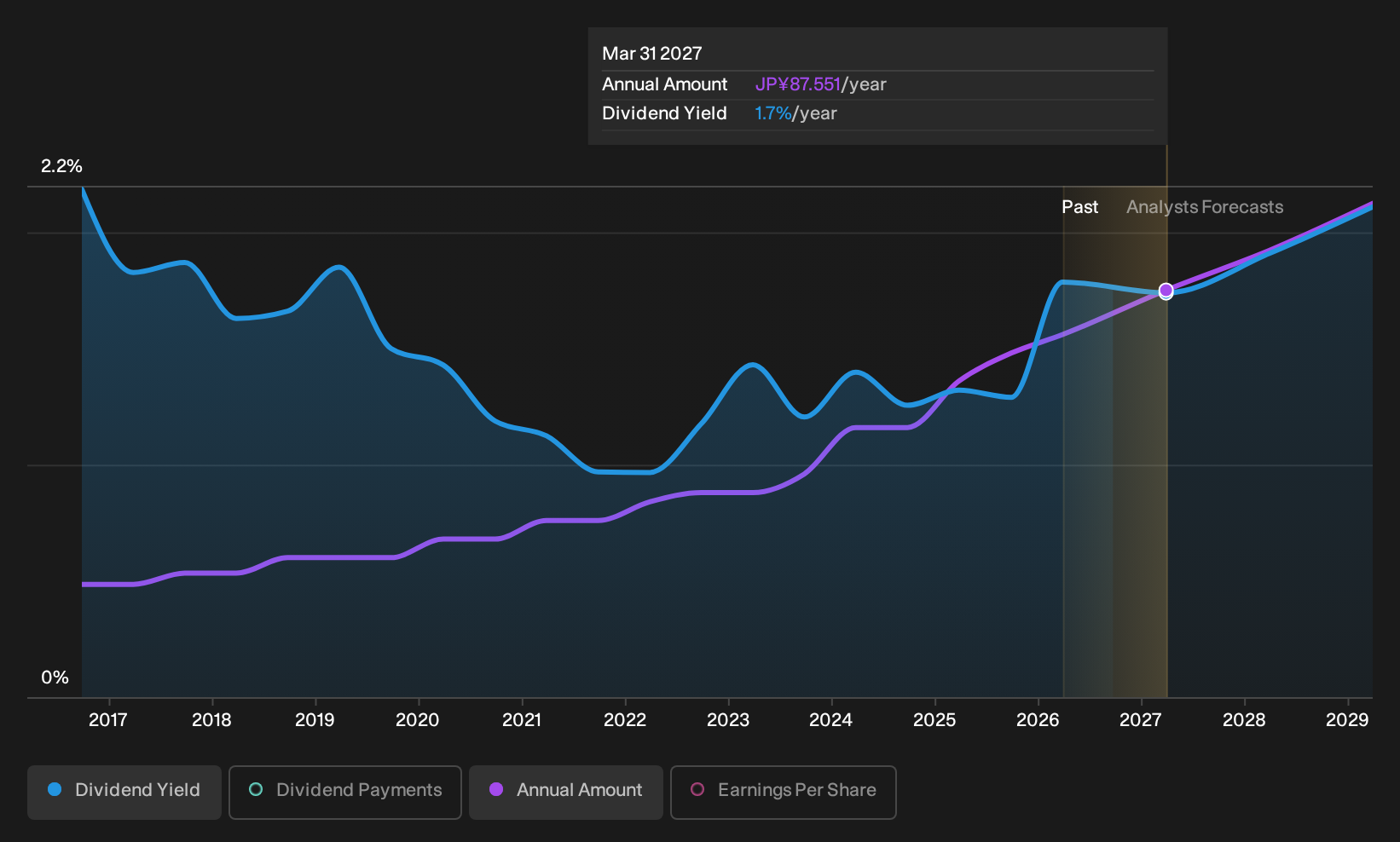The width and height of the screenshot is (1400, 842).
Task: Enable the Dividend Payments series
Action: point(345,792)
